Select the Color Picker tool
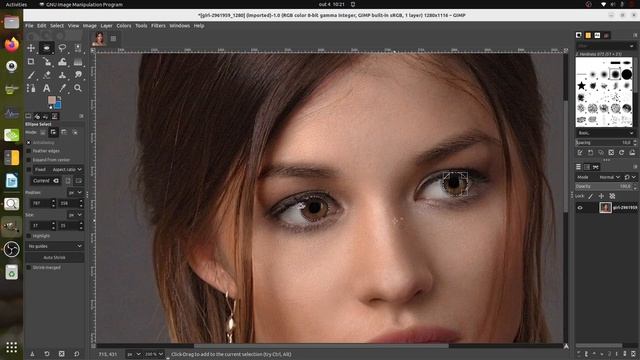Image resolution: width=640 pixels, height=360 pixels. click(x=62, y=88)
